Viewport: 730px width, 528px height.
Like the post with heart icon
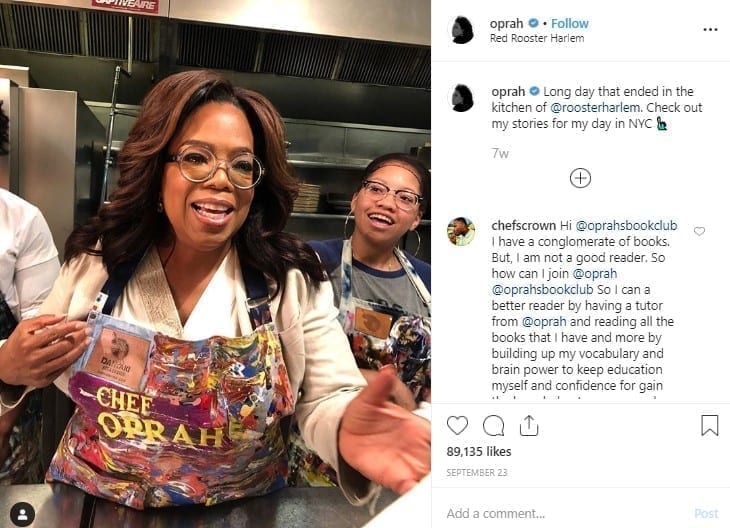click(x=457, y=426)
